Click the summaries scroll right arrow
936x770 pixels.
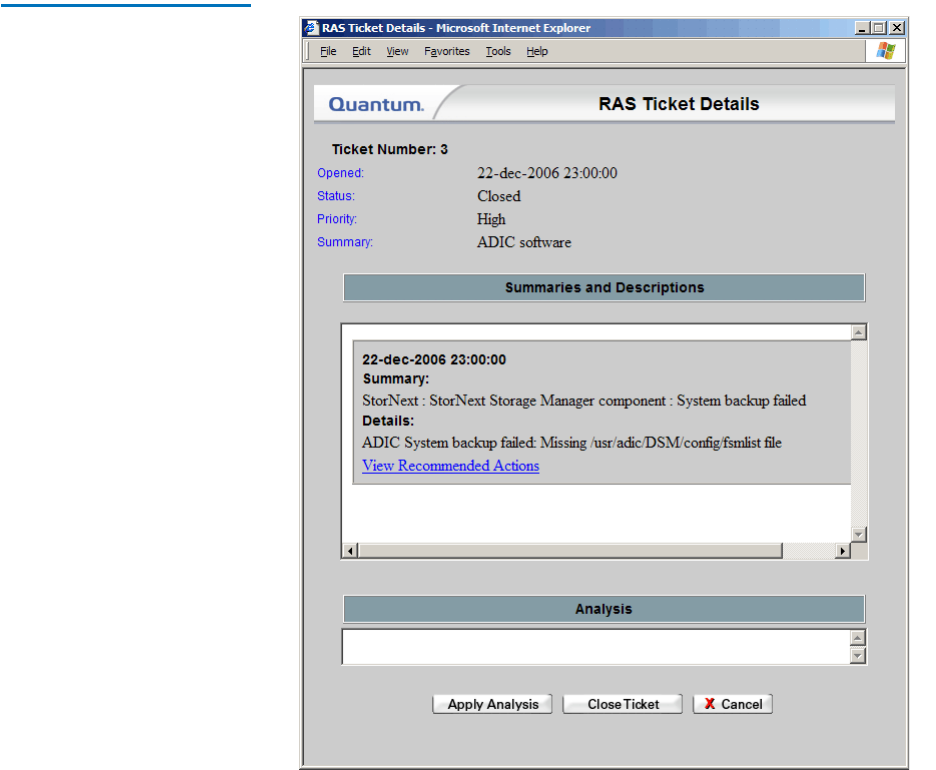click(x=842, y=551)
